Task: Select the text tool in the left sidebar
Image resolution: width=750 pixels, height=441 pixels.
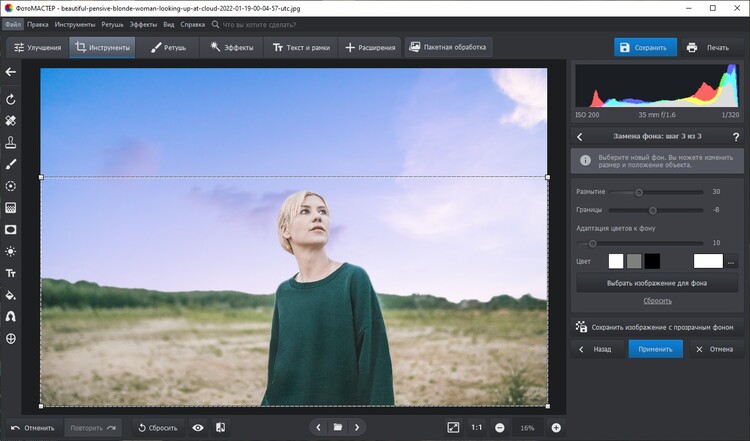Action: pyautogui.click(x=11, y=273)
